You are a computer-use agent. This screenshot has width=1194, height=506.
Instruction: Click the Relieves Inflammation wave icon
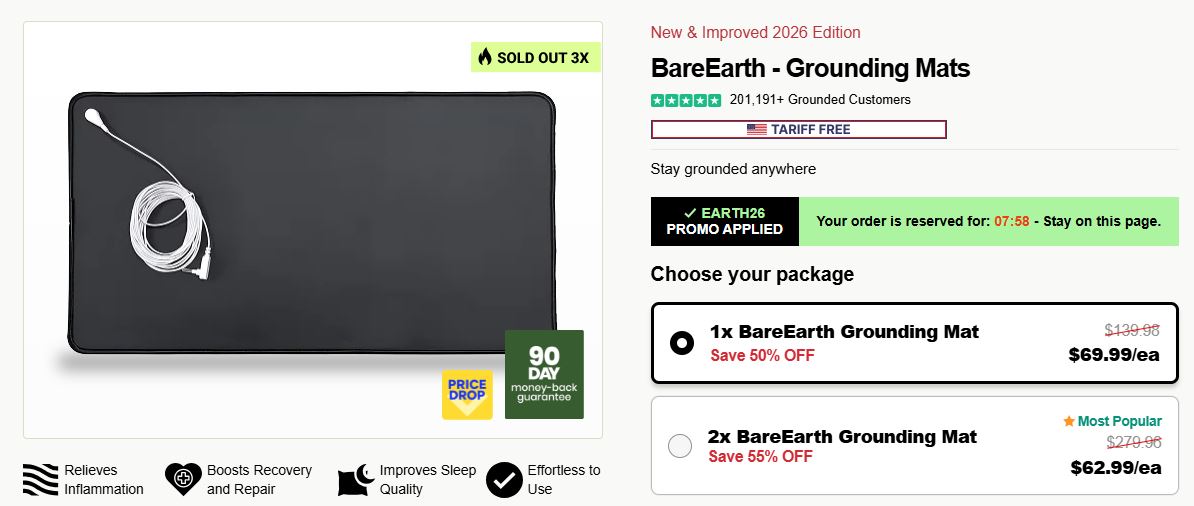tap(41, 480)
